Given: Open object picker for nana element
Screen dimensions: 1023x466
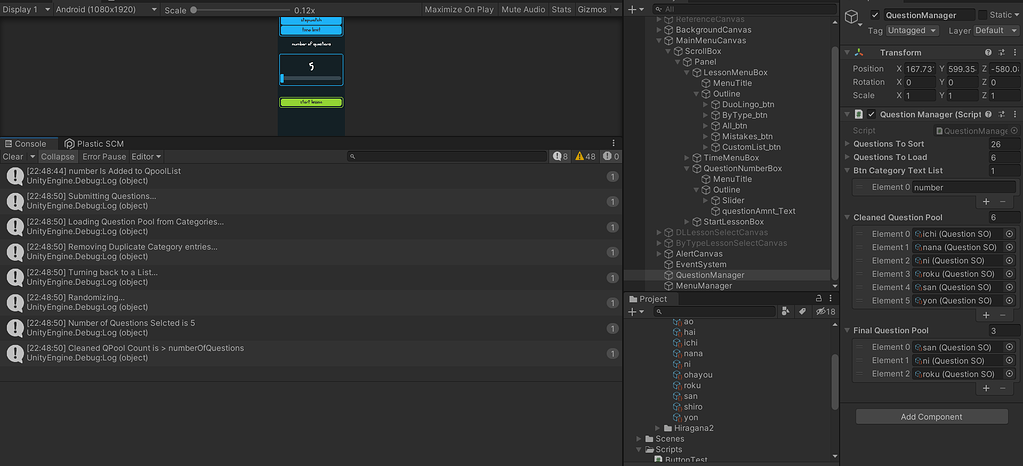Looking at the screenshot, I should click(1009, 247).
